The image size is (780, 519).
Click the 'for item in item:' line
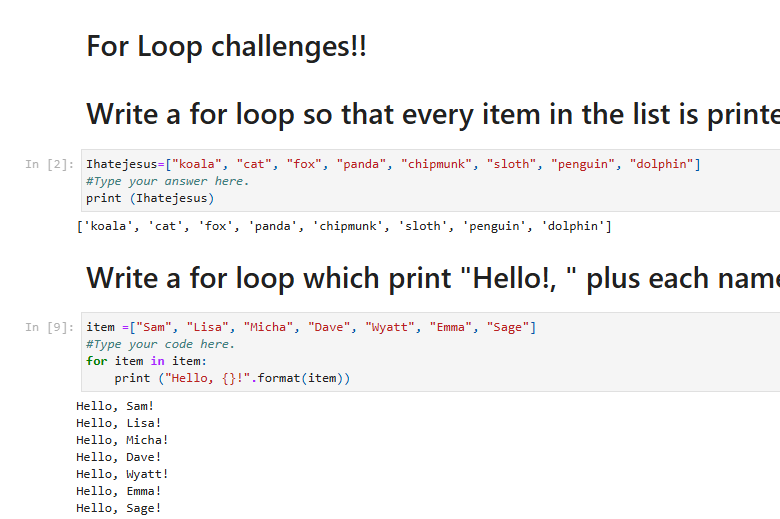[x=146, y=361]
